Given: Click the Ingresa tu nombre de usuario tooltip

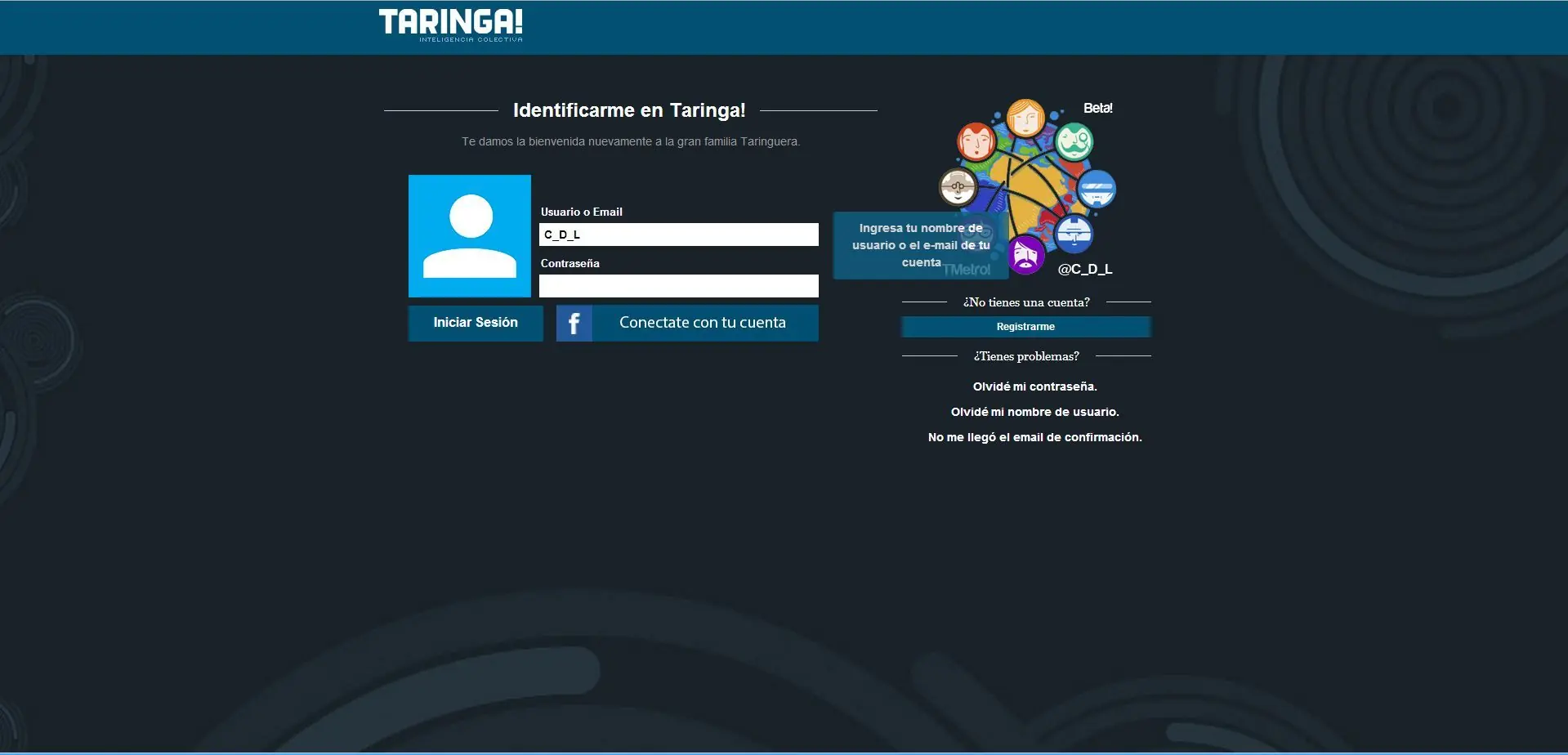Looking at the screenshot, I should coord(921,245).
